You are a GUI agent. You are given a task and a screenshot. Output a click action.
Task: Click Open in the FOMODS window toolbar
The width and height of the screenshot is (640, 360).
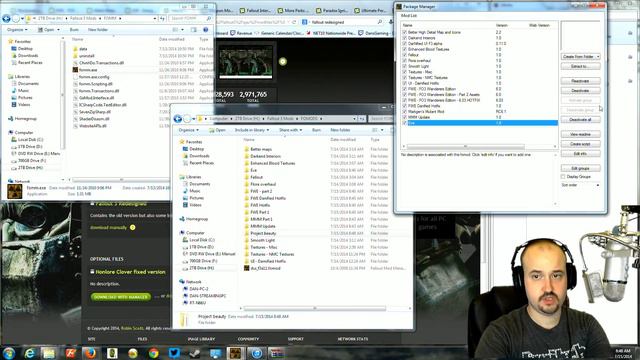(217, 130)
